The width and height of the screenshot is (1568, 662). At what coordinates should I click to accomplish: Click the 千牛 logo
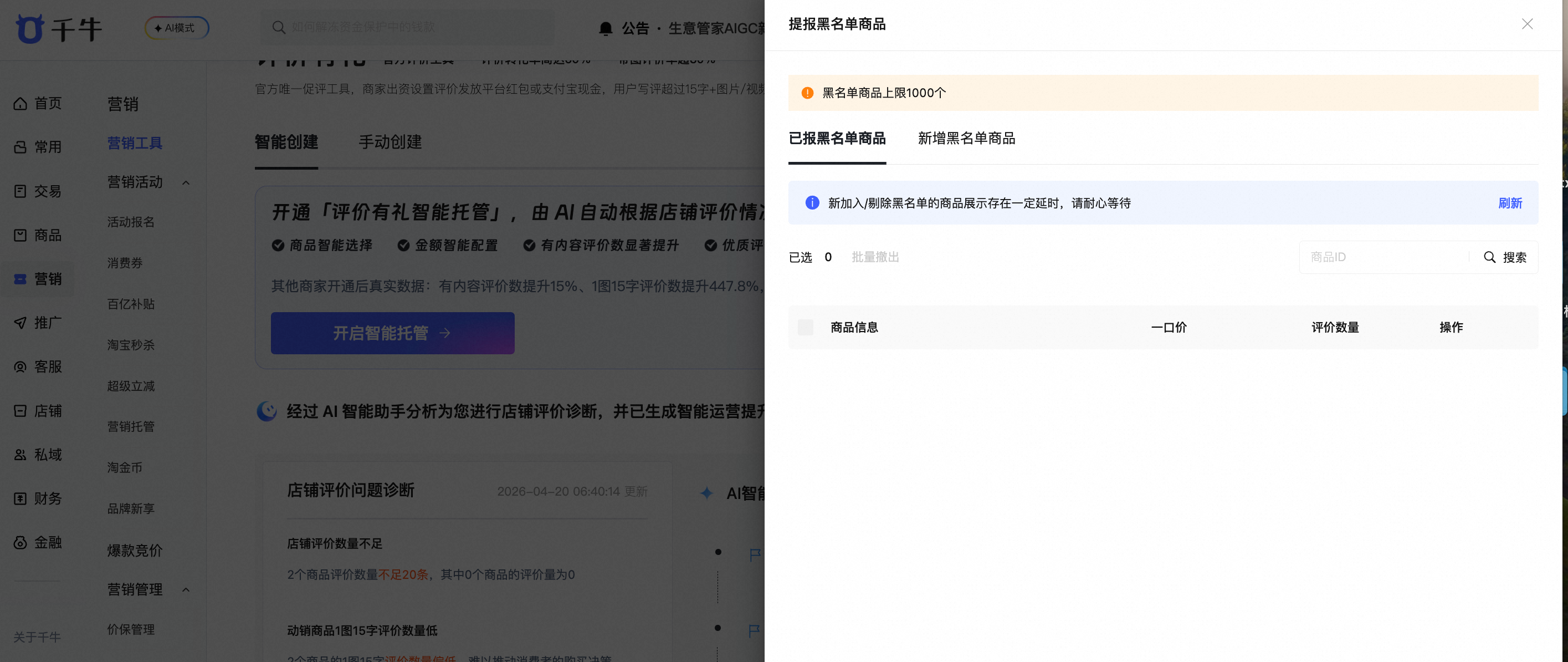coord(58,28)
